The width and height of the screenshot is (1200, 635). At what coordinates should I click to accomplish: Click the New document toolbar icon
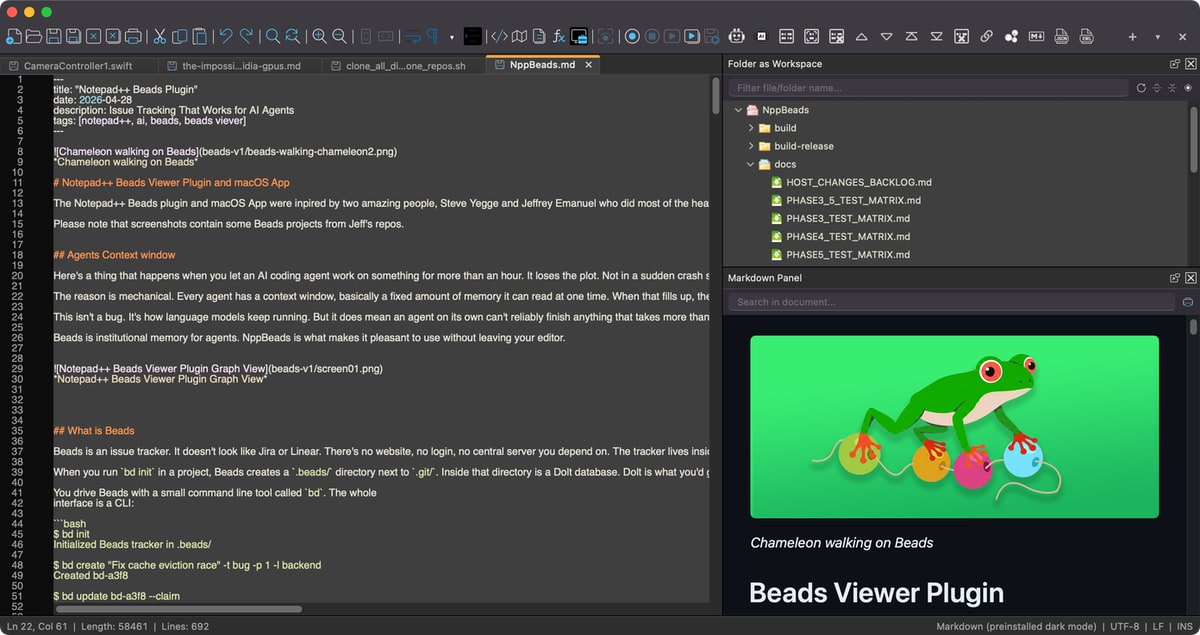click(13, 37)
